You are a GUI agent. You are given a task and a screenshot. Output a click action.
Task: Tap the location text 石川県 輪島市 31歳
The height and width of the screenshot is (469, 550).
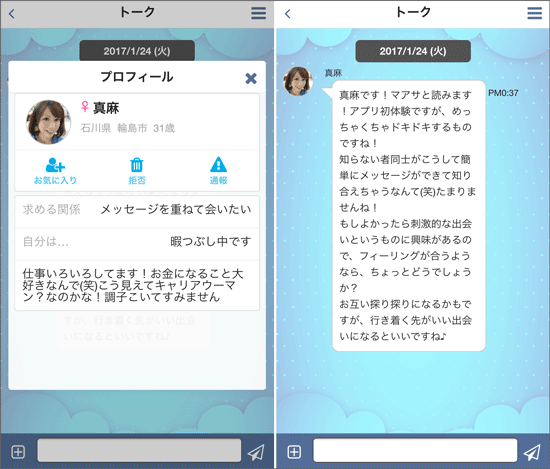tap(128, 128)
